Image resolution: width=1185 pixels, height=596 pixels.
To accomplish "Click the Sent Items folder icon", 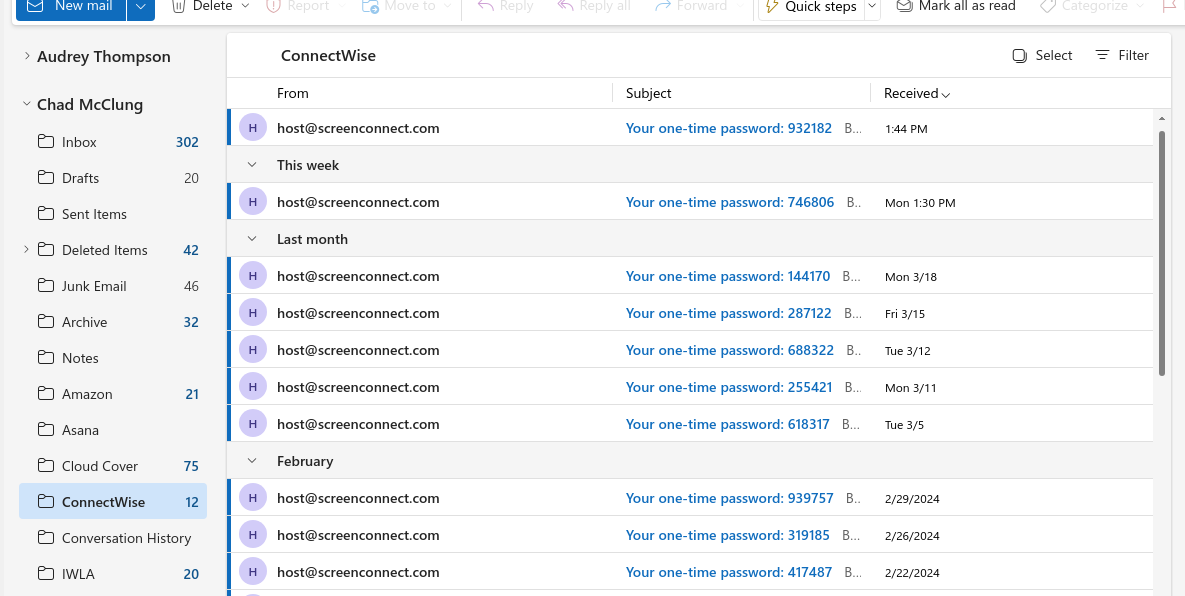I will 46,214.
